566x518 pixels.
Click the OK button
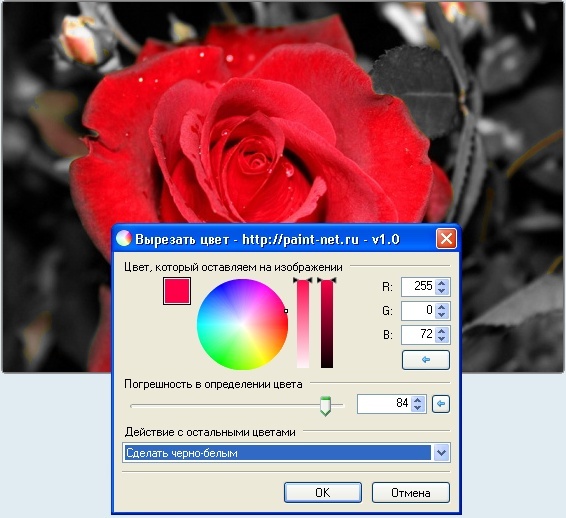323,492
